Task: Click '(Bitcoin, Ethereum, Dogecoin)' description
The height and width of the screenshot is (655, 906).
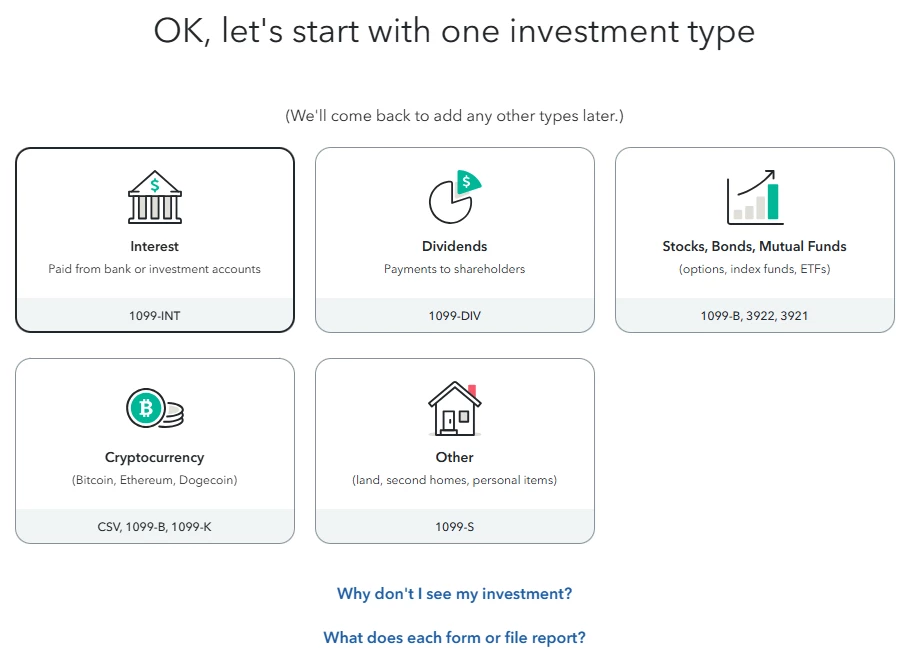Action: pyautogui.click(x=154, y=480)
